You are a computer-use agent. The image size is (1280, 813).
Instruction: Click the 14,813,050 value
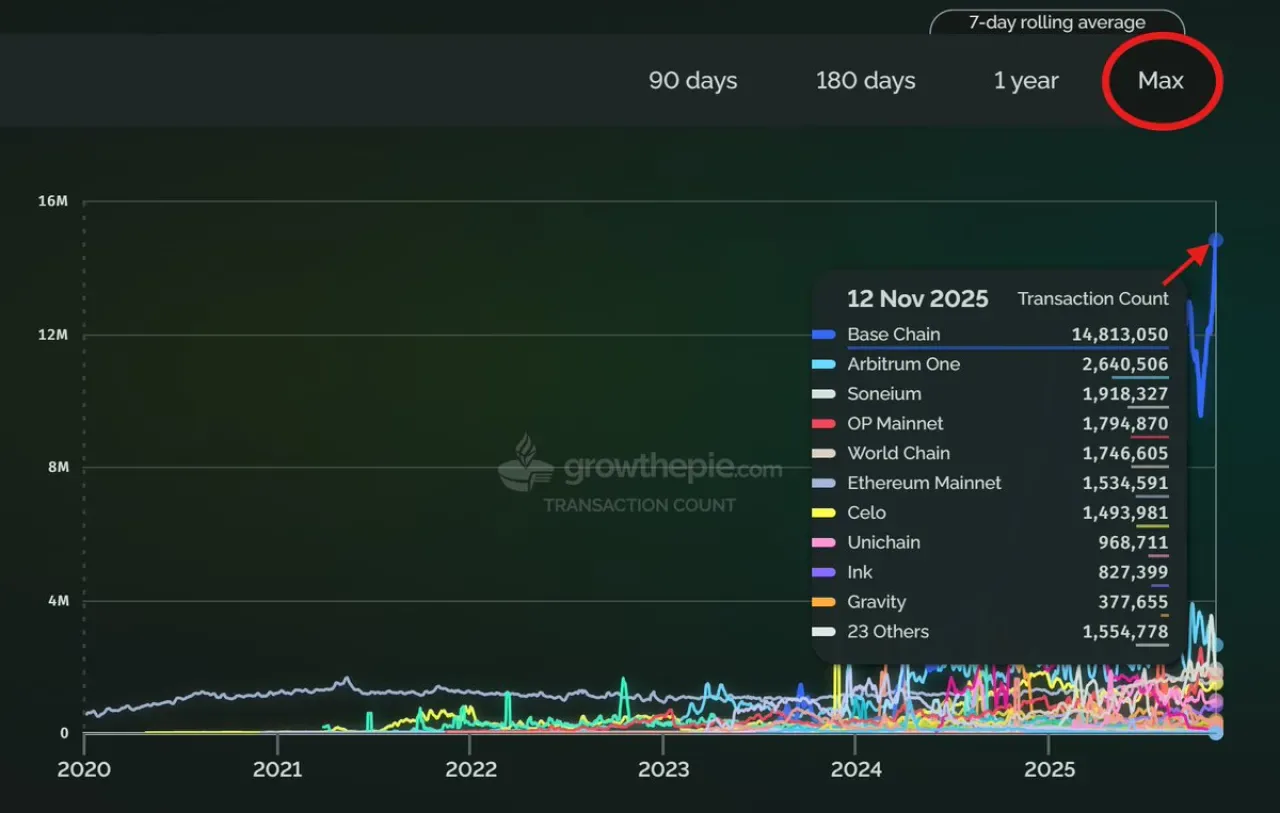[1120, 335]
